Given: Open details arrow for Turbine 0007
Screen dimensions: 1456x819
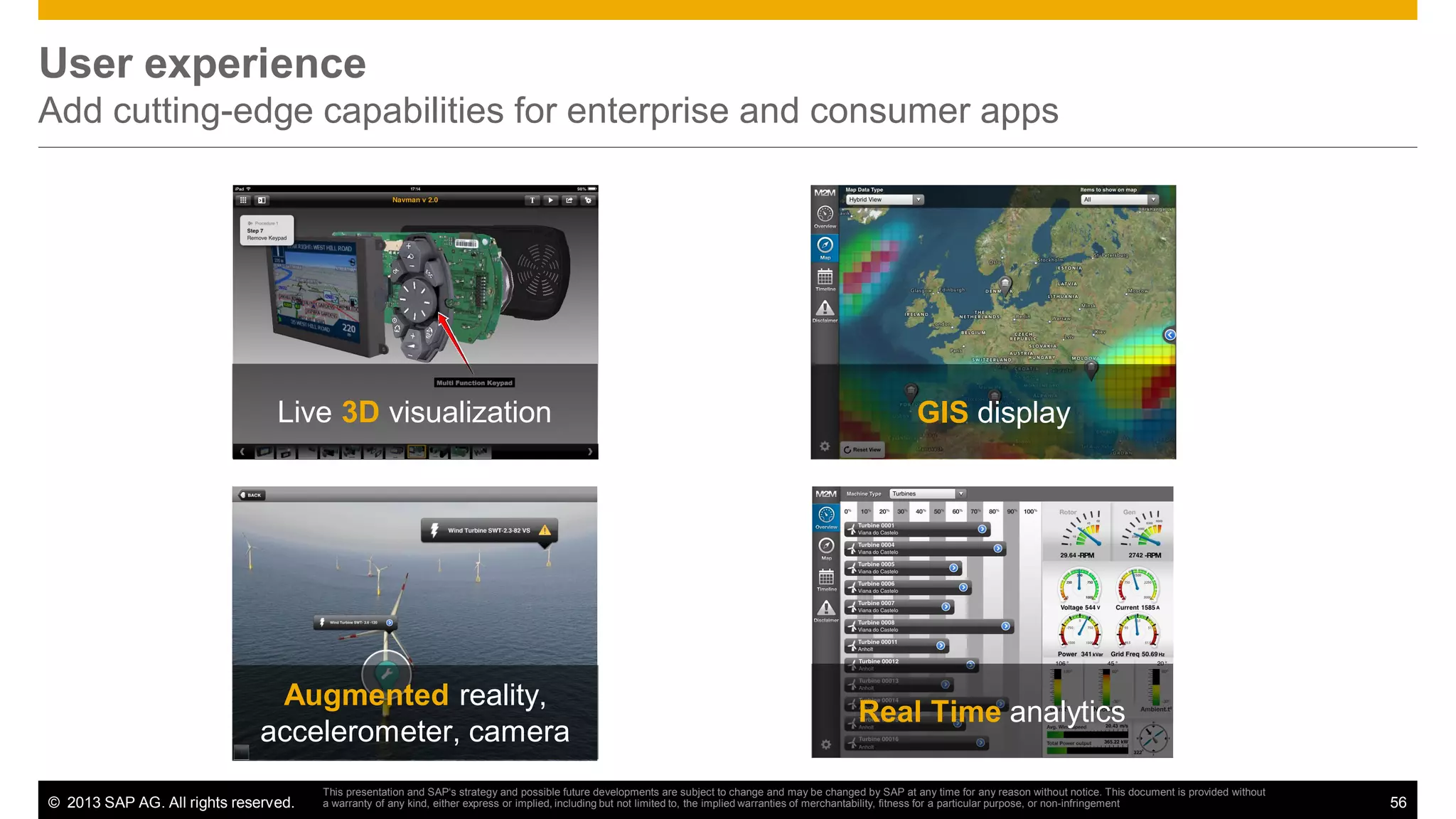Looking at the screenshot, I should (946, 607).
